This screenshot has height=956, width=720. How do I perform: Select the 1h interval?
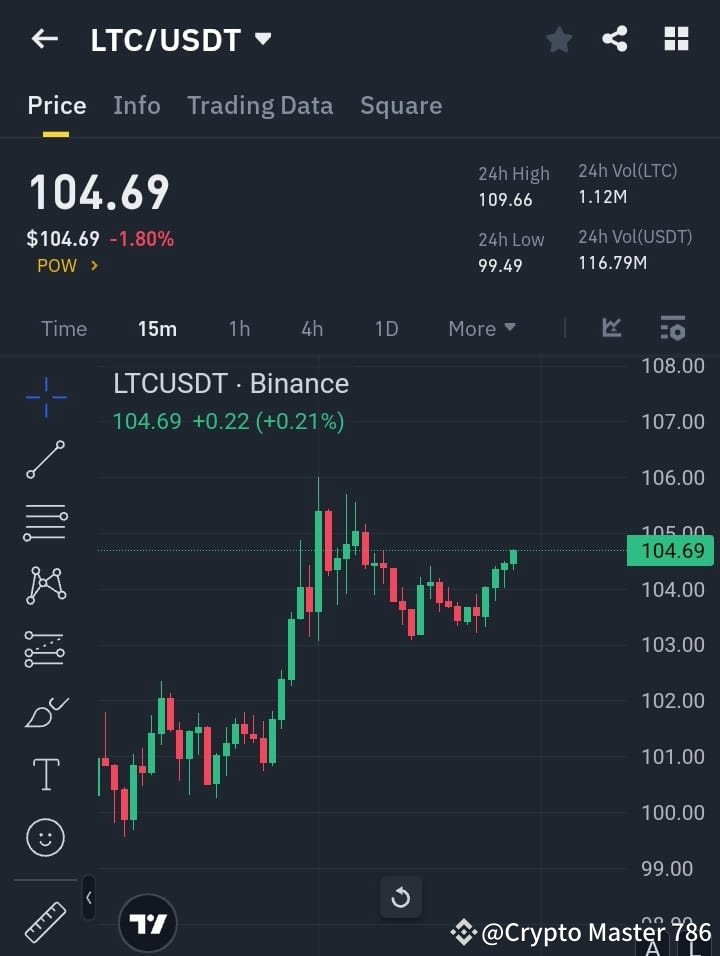[240, 329]
